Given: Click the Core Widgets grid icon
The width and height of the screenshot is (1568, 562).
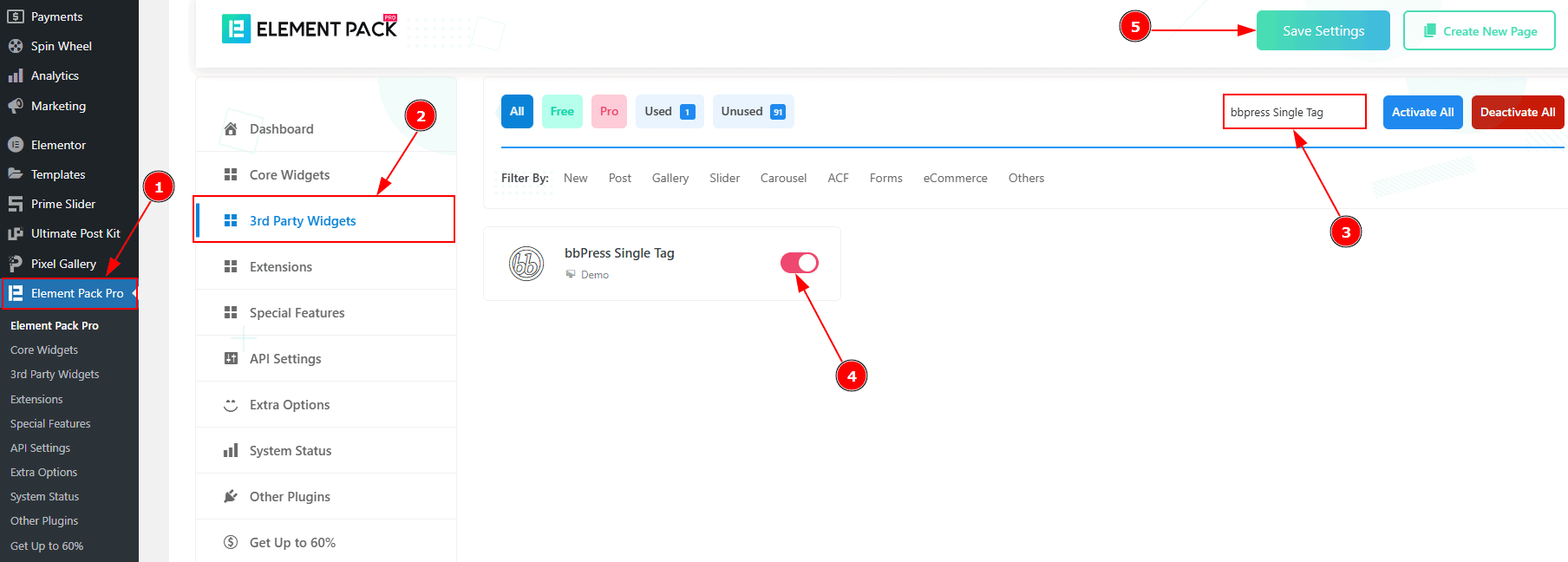Looking at the screenshot, I should [x=231, y=175].
